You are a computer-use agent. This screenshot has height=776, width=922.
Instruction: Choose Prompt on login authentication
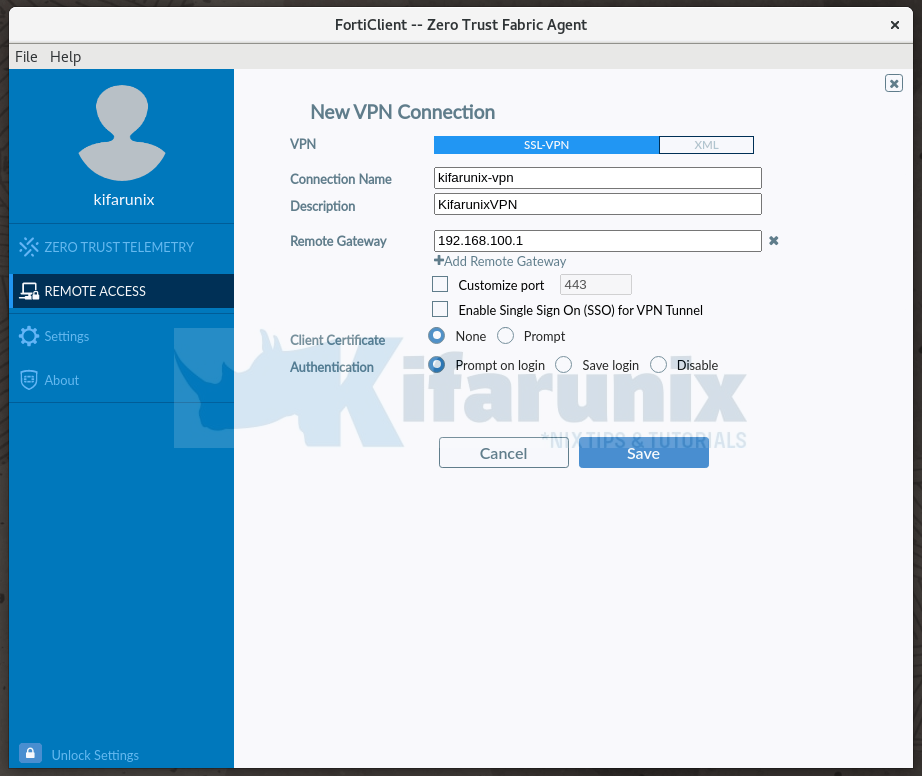[437, 364]
